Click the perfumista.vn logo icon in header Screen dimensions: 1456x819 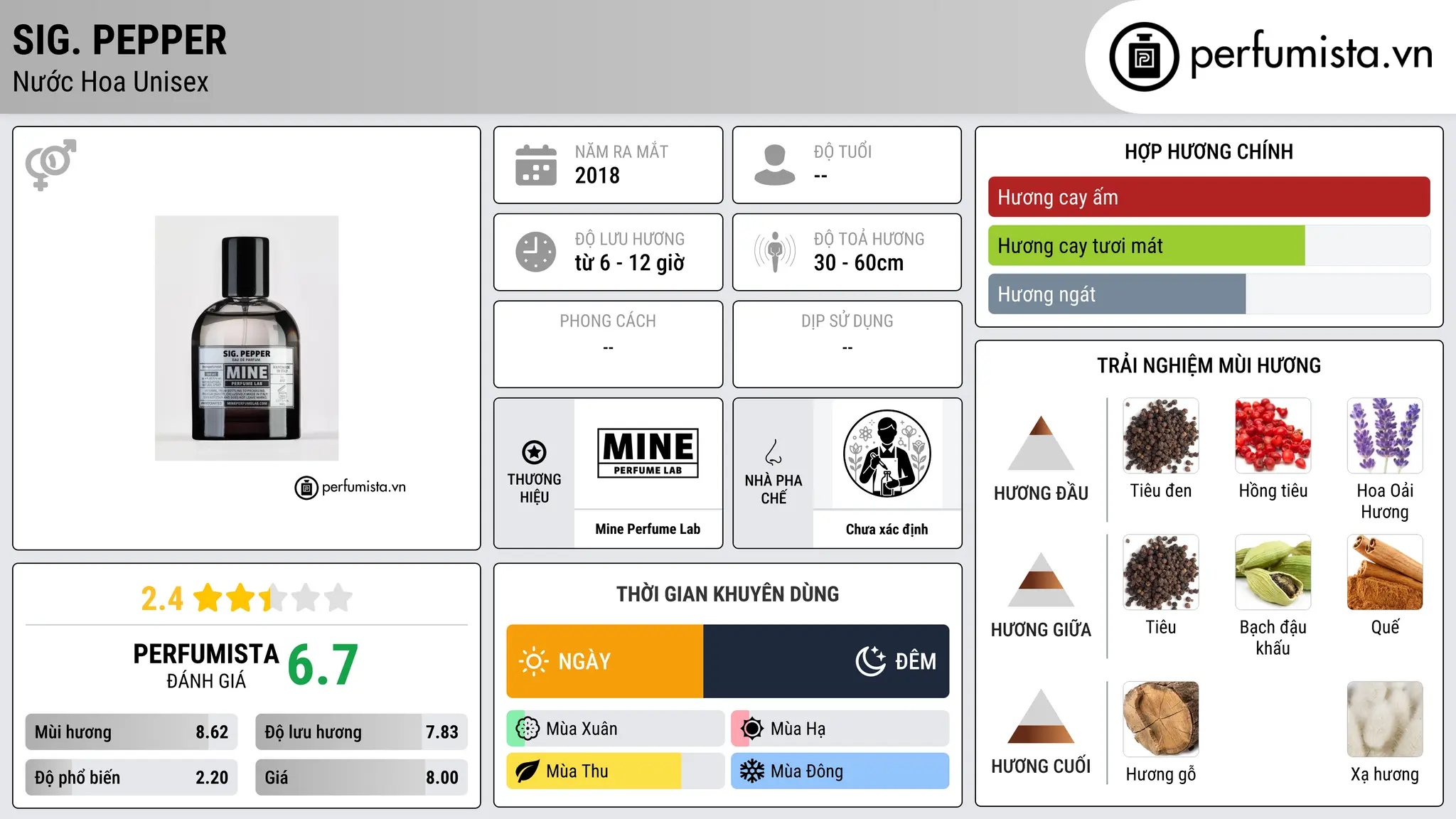1144,57
